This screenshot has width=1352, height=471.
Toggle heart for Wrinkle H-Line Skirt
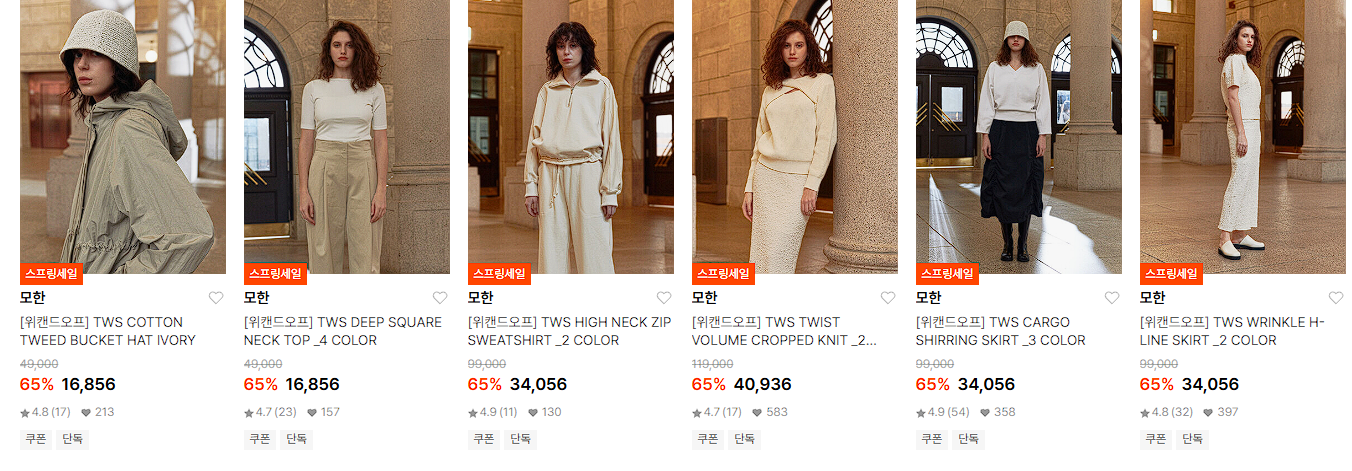[x=1336, y=298]
